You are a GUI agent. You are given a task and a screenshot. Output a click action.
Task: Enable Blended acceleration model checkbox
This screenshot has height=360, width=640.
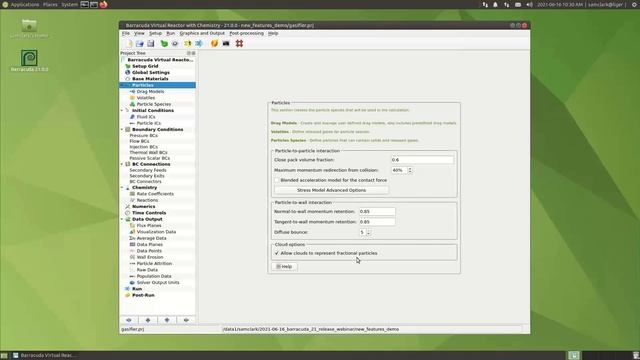[x=277, y=180]
